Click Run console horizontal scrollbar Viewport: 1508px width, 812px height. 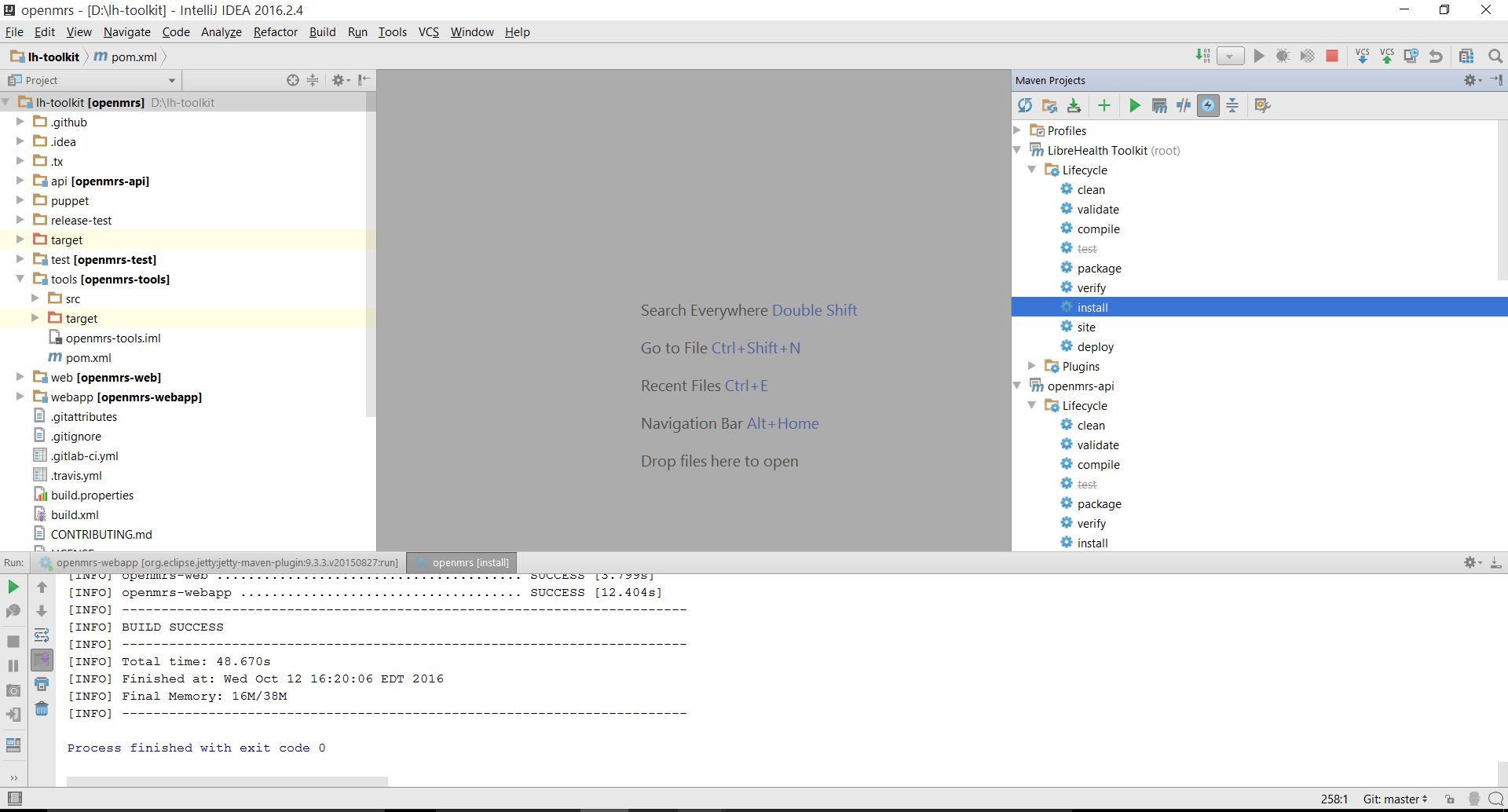coord(227,781)
